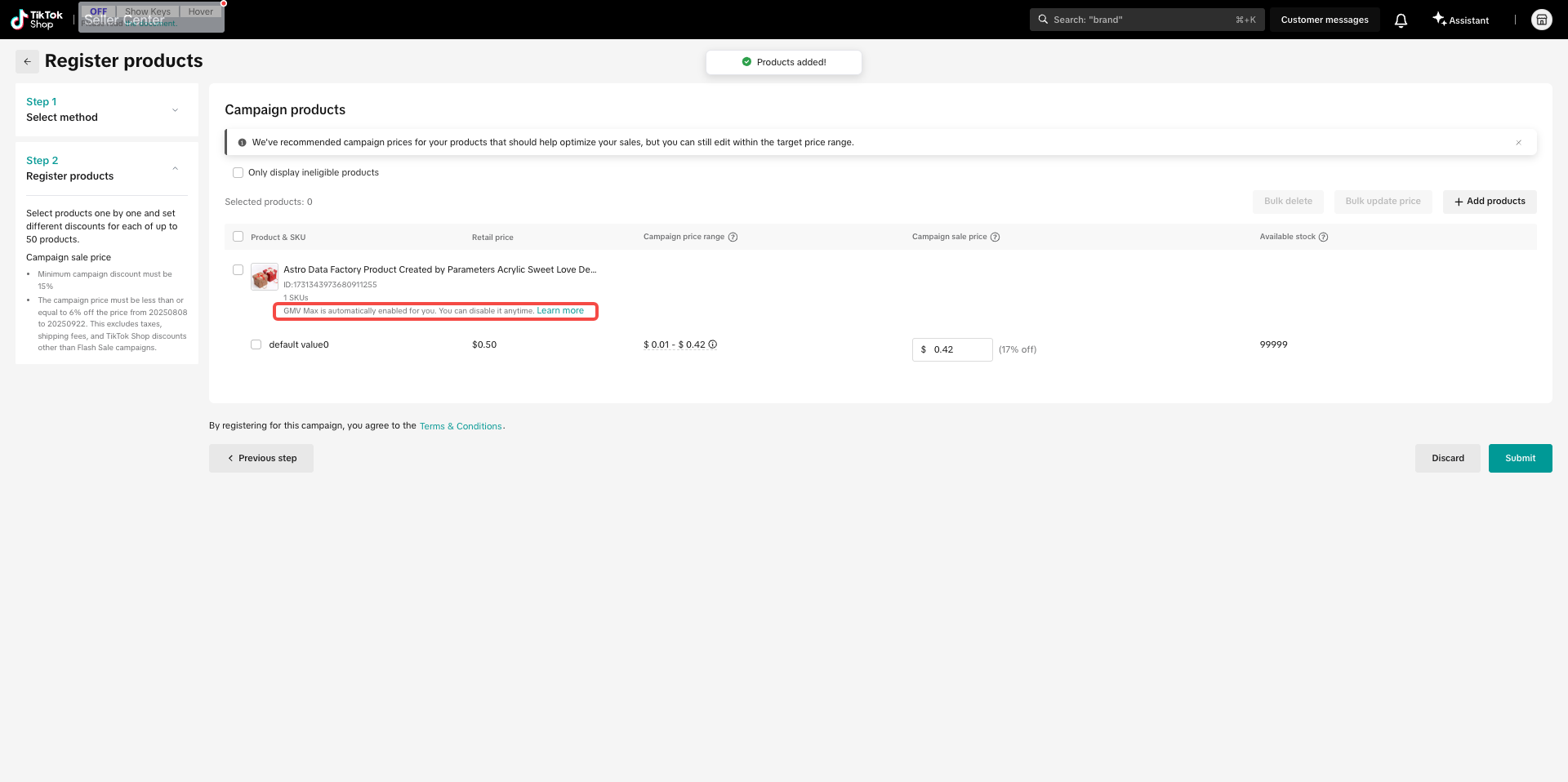Screen dimensions: 1568x782
Task: Click the Campaign sale price help icon
Action: point(995,238)
